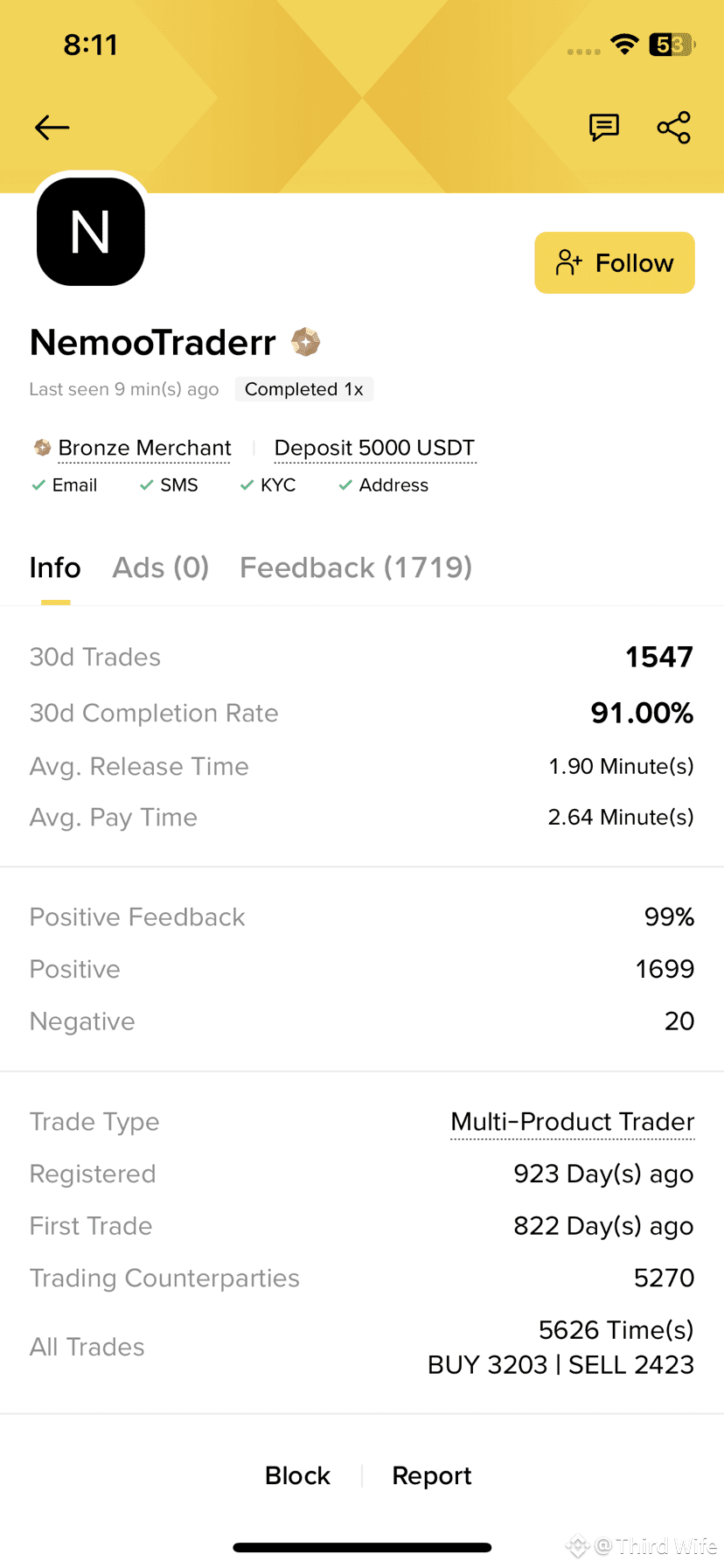Tap the N profile avatar
The height and width of the screenshot is (1568, 724).
(91, 232)
